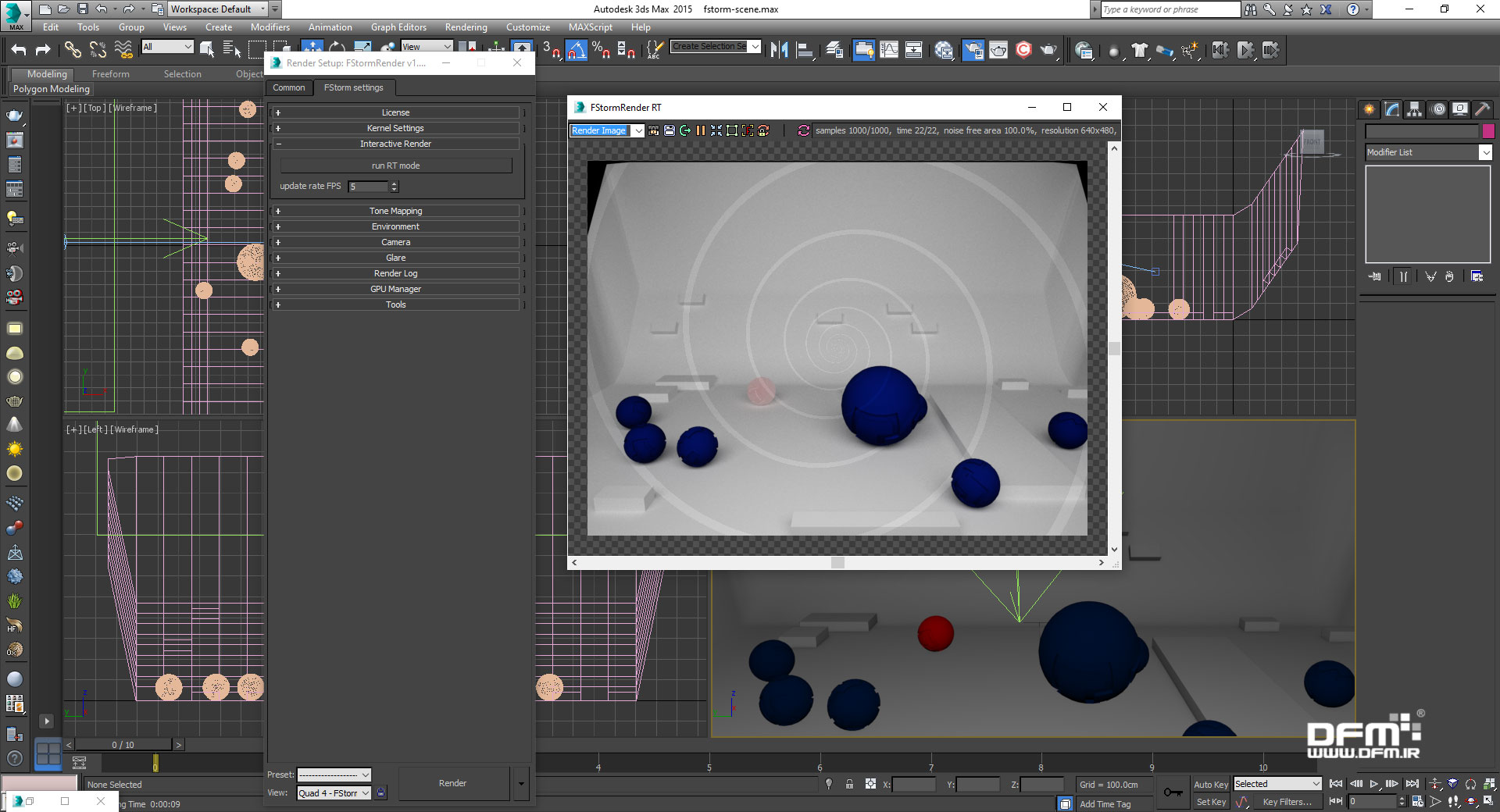Open the Rendered Frame Window icon
The height and width of the screenshot is (812, 1500).
coord(998,50)
